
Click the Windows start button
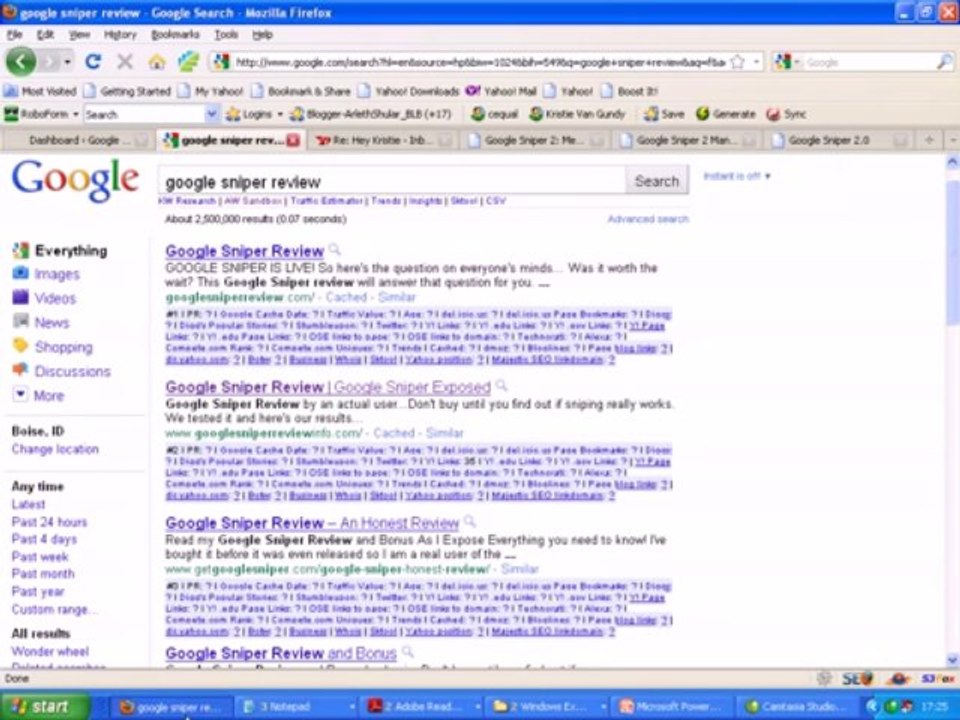pos(45,707)
